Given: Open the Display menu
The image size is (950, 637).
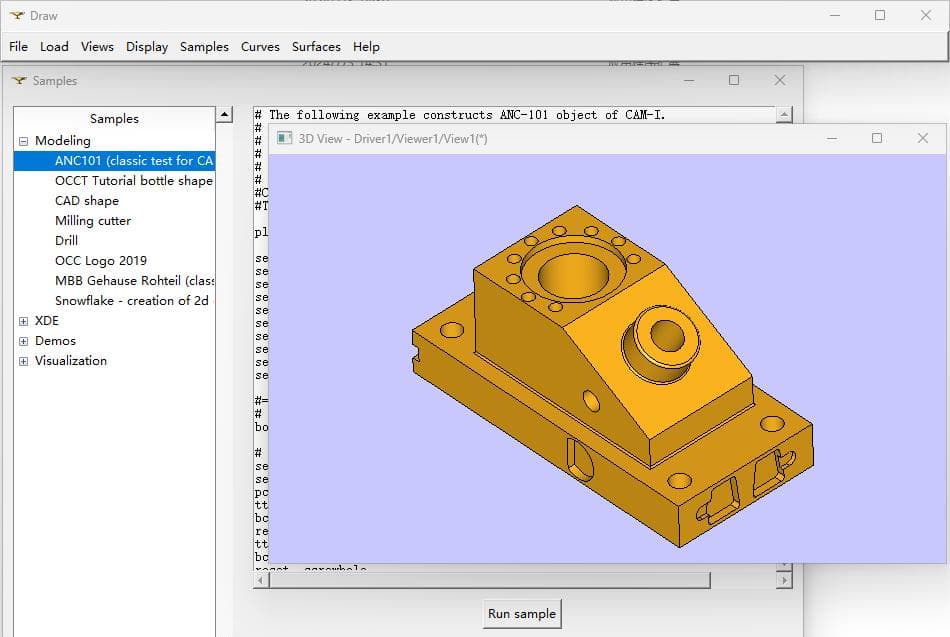Looking at the screenshot, I should click(x=147, y=47).
